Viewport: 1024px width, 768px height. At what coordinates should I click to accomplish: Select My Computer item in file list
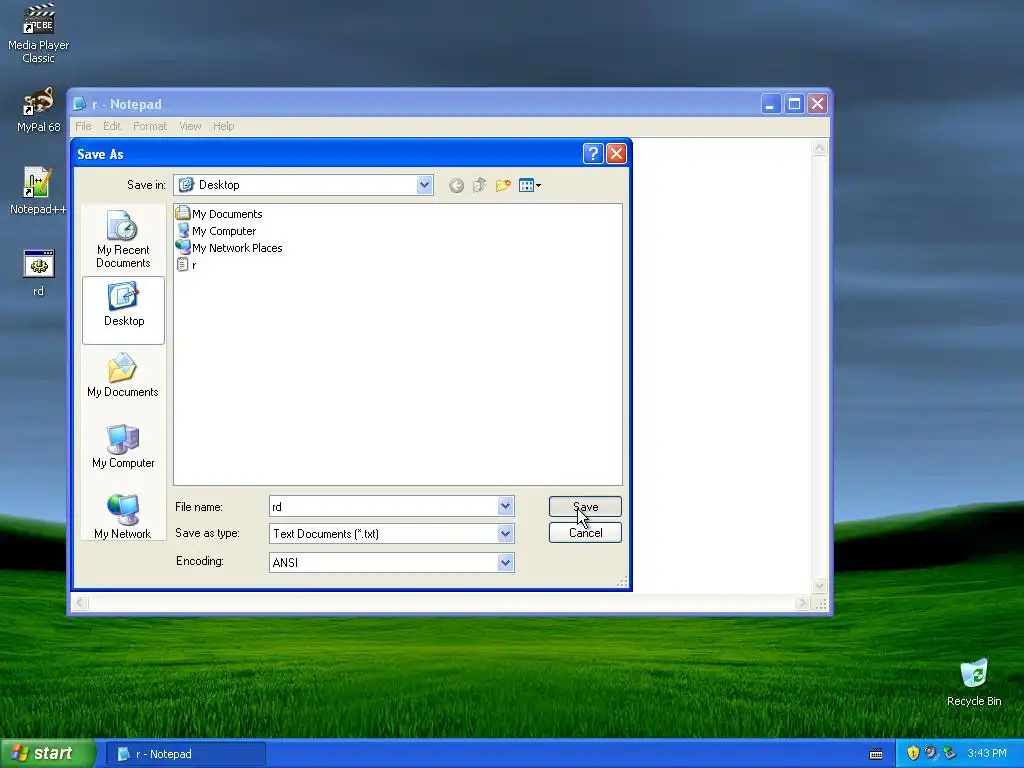[216, 231]
